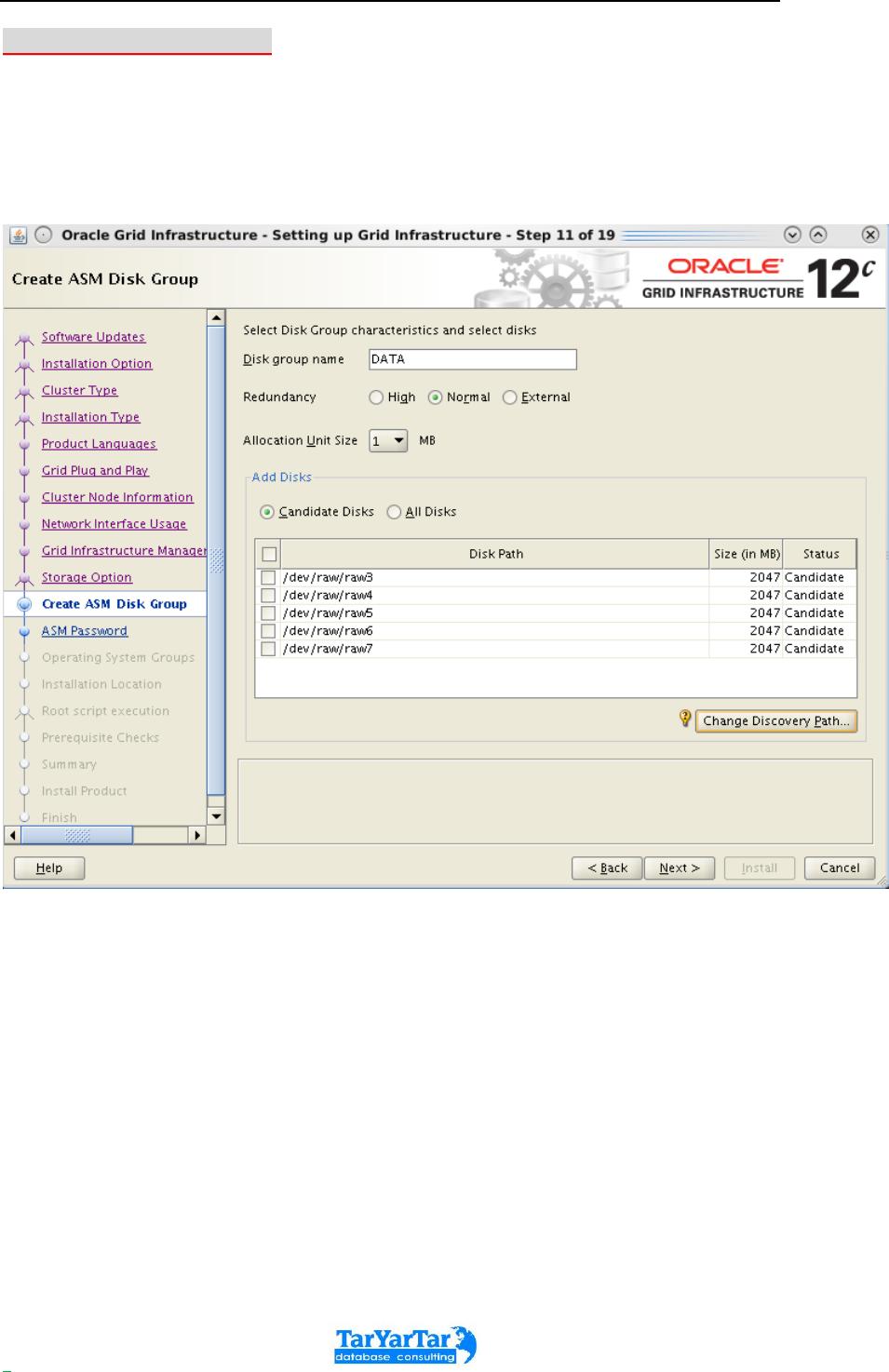Choose the All Disks option
The width and height of the screenshot is (889, 1372).
(x=394, y=512)
